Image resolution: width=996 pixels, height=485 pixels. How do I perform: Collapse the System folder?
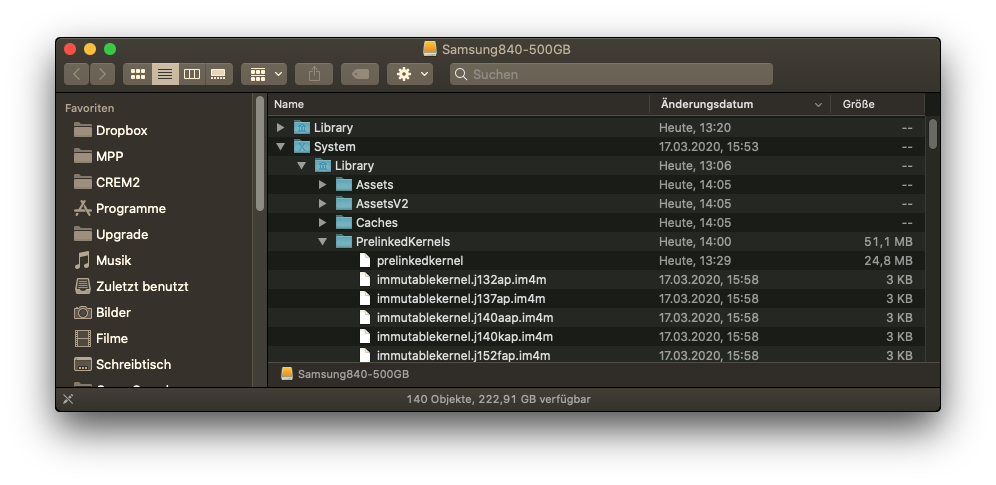[x=280, y=147]
